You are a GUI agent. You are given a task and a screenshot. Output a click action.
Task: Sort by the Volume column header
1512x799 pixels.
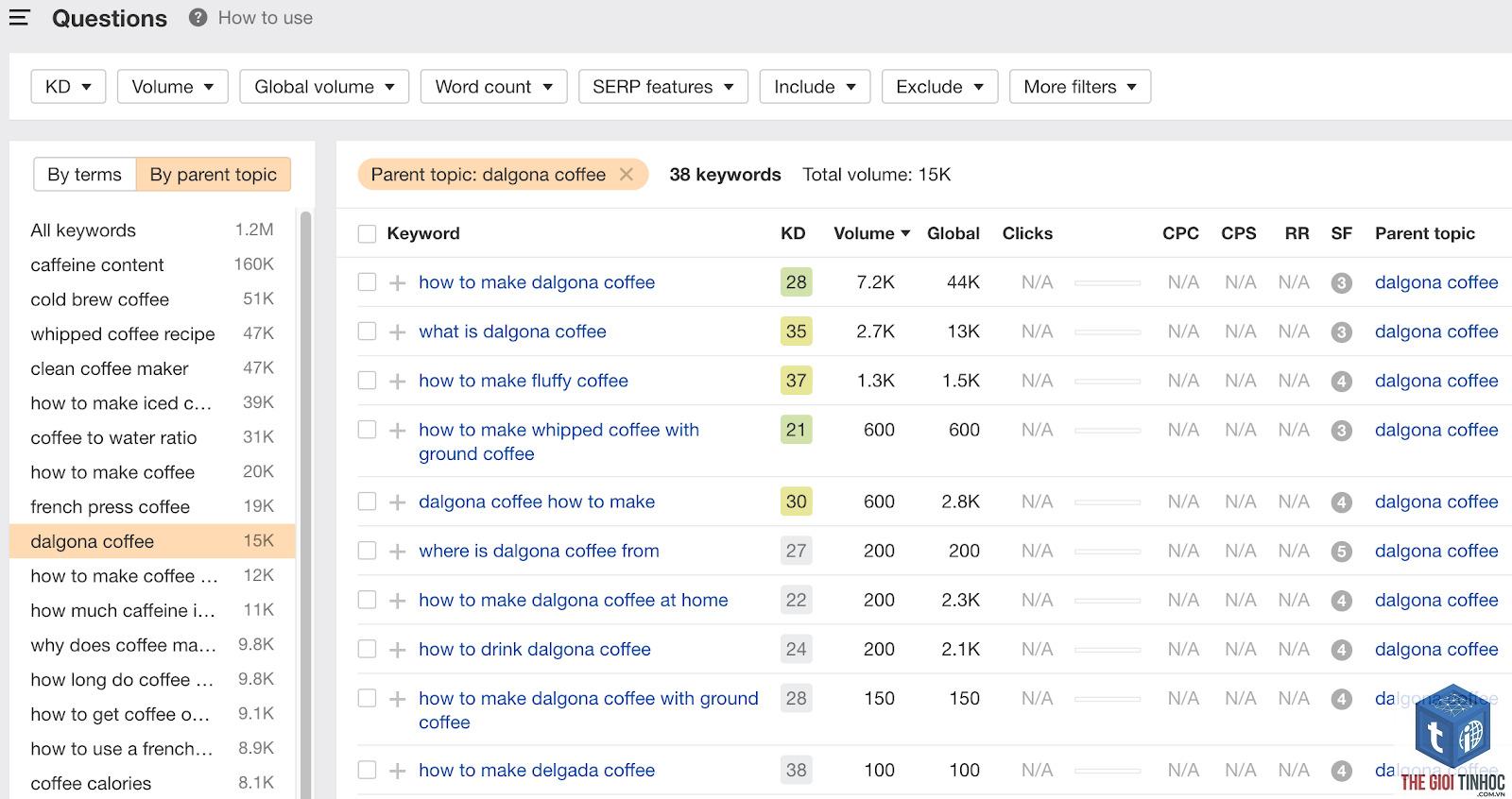coord(871,233)
